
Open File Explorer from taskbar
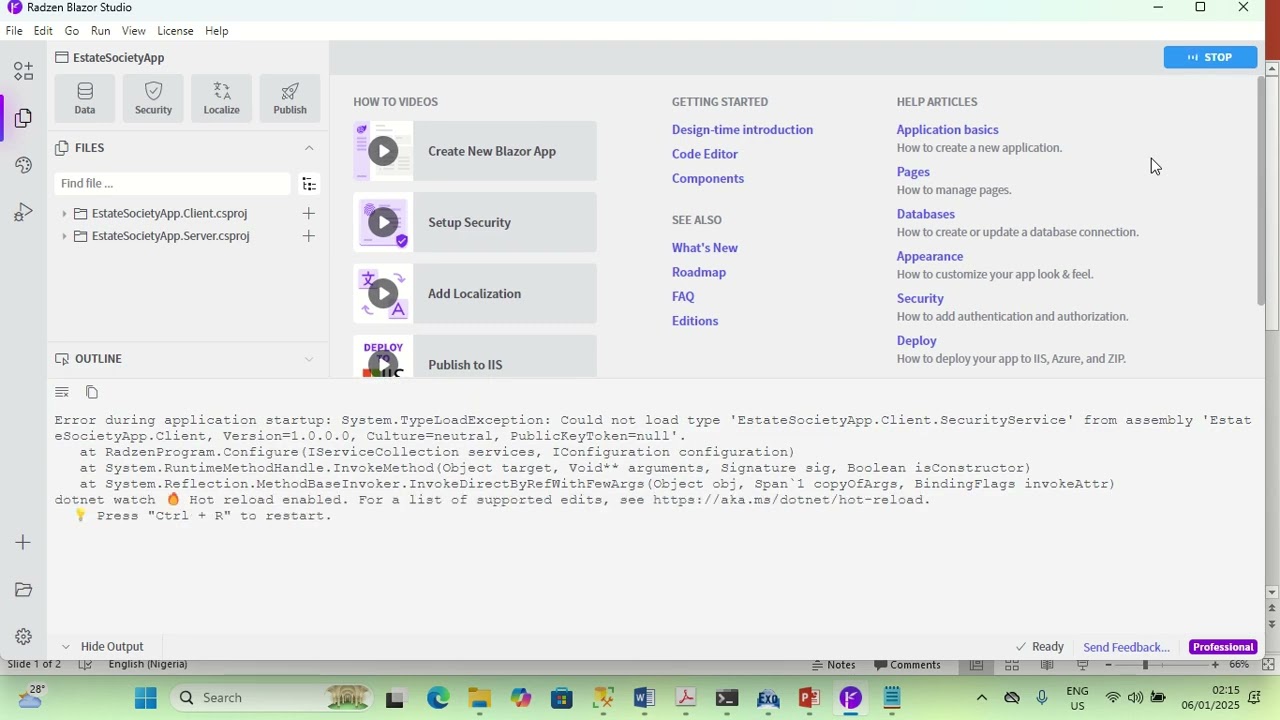[x=479, y=698]
